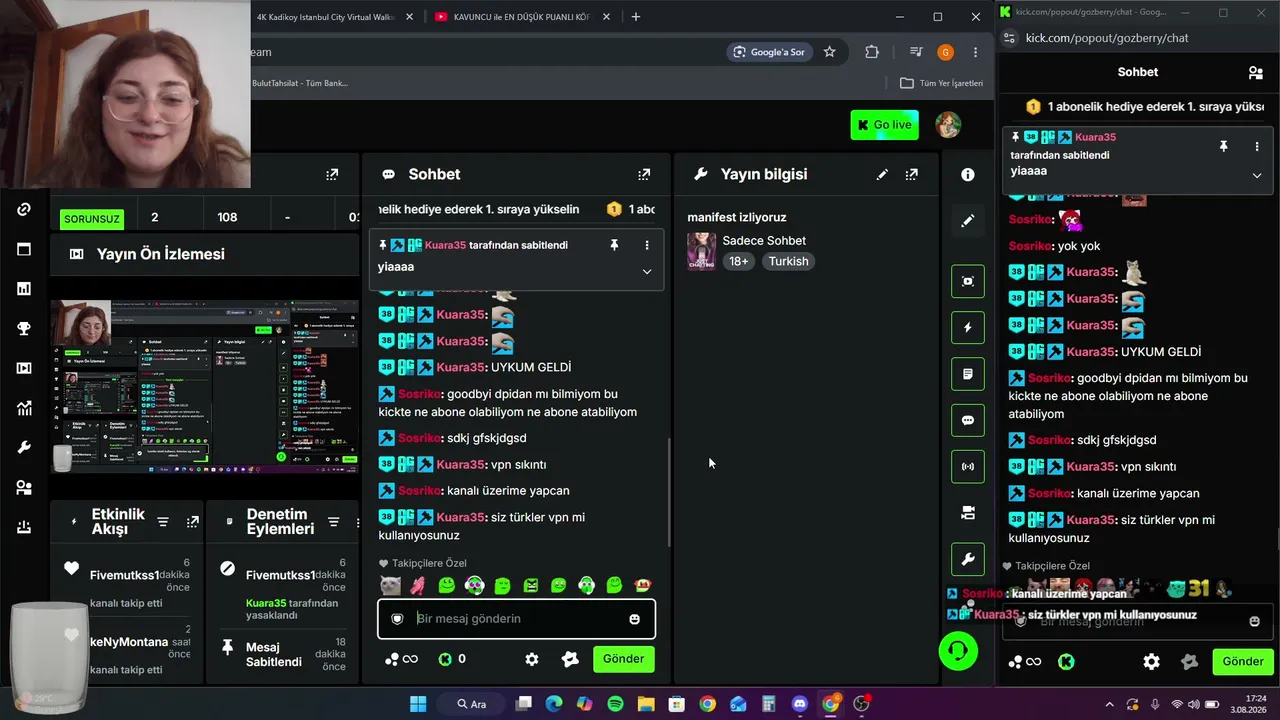Viewport: 1280px width, 720px height.
Task: Filter the Etkinlik Akışı panel
Action: (x=163, y=522)
